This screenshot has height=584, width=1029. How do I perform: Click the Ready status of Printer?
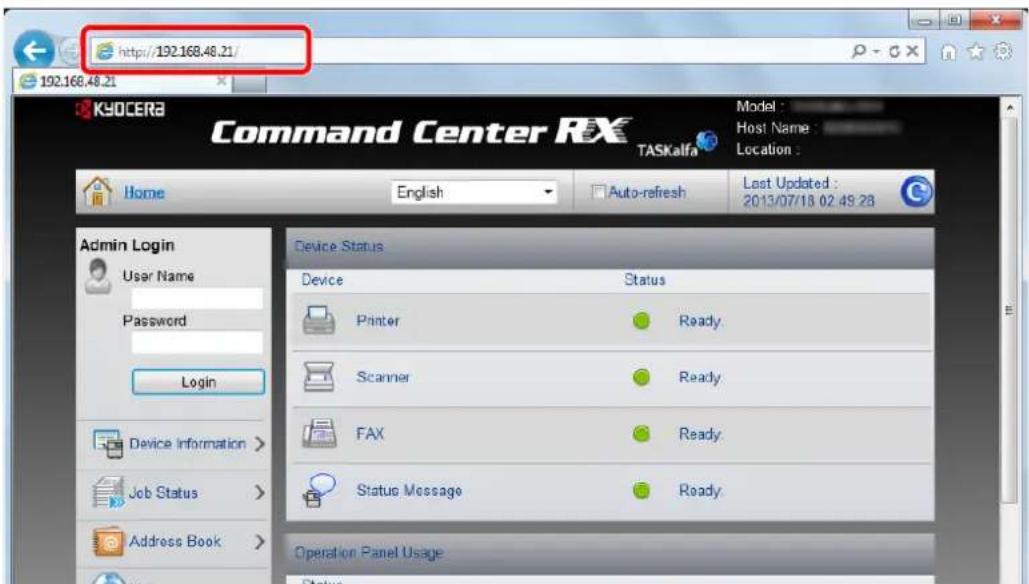point(700,321)
